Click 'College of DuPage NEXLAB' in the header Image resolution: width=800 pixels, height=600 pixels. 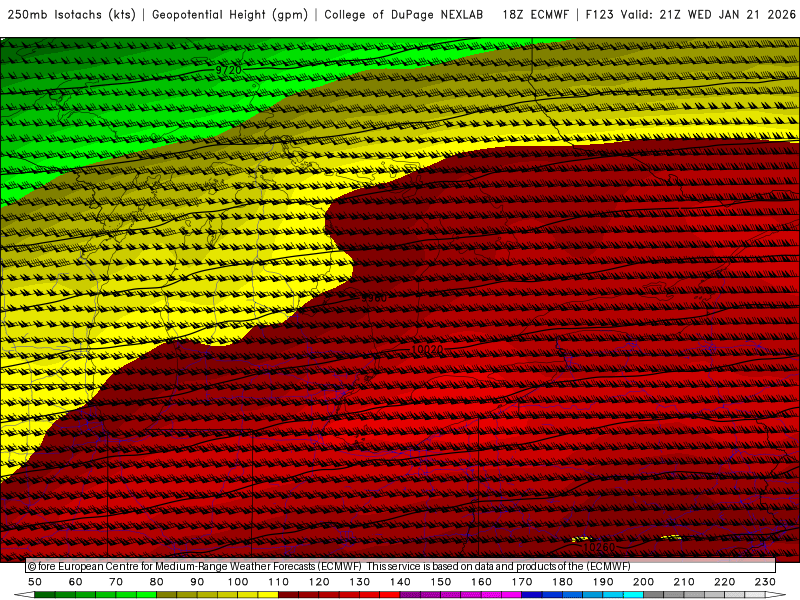click(404, 15)
